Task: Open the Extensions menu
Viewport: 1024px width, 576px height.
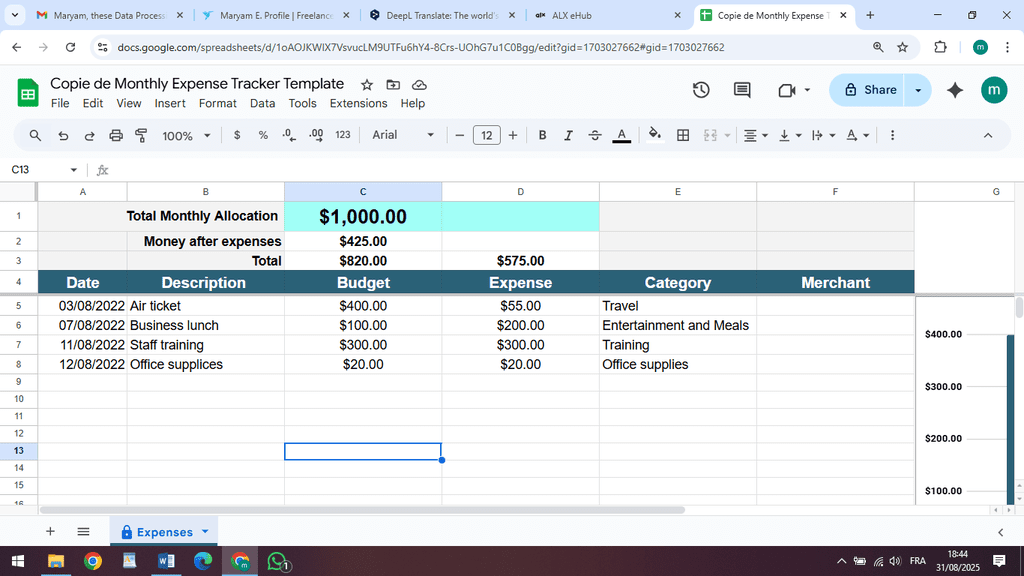Action: [x=358, y=103]
